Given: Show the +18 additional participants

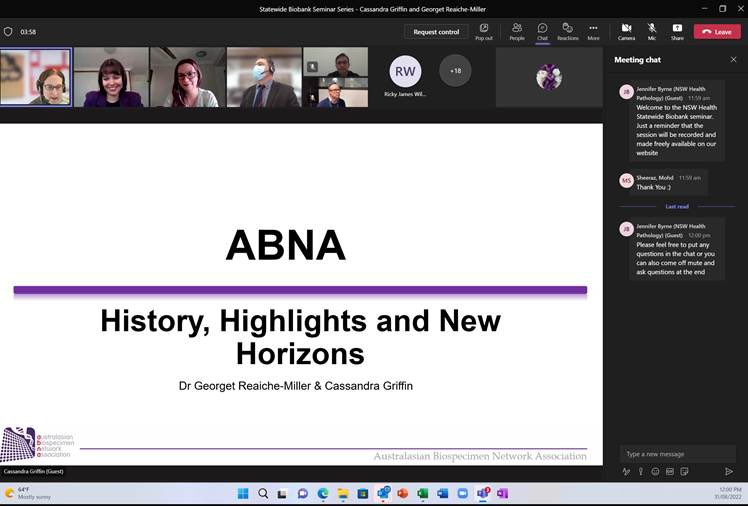Looking at the screenshot, I should (455, 71).
